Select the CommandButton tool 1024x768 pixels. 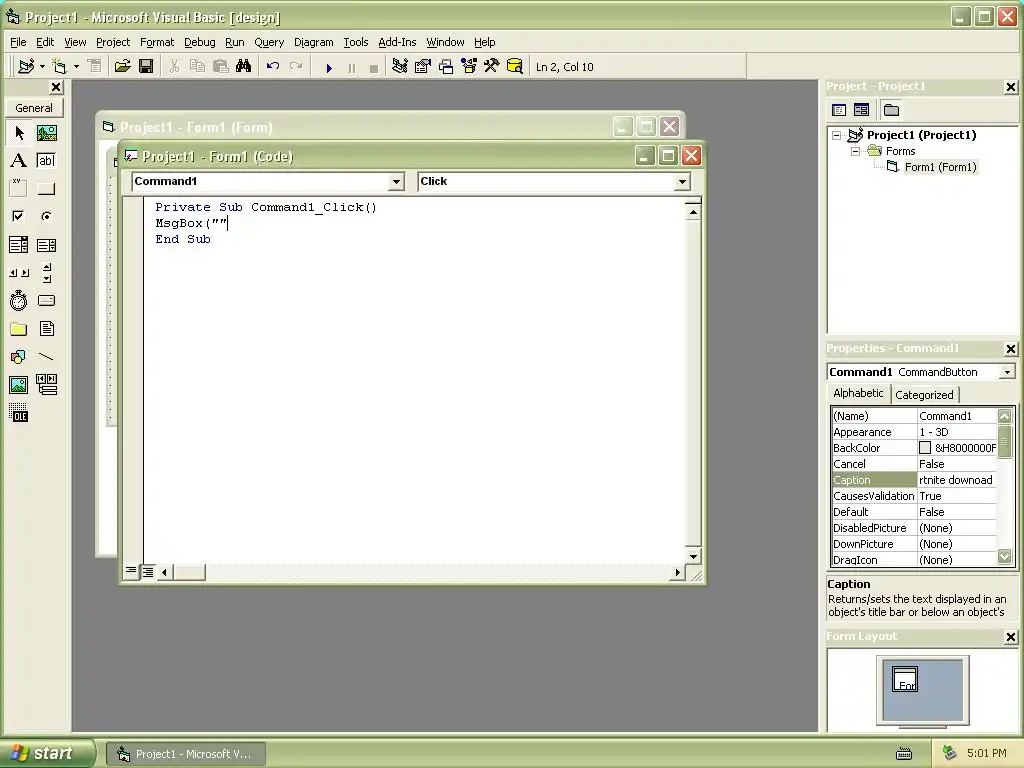tap(46, 189)
